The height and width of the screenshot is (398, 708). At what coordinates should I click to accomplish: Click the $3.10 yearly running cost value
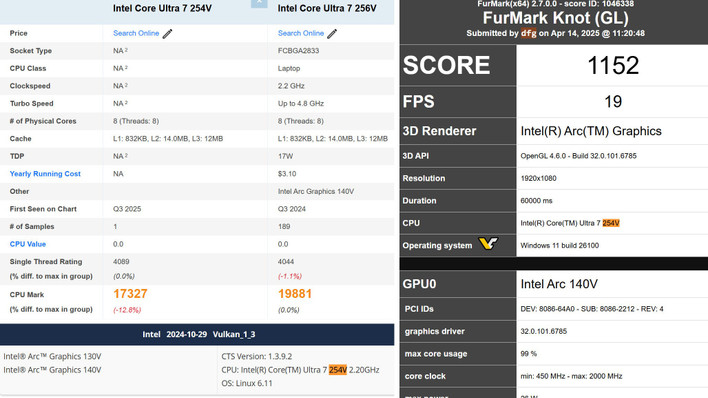coord(287,174)
